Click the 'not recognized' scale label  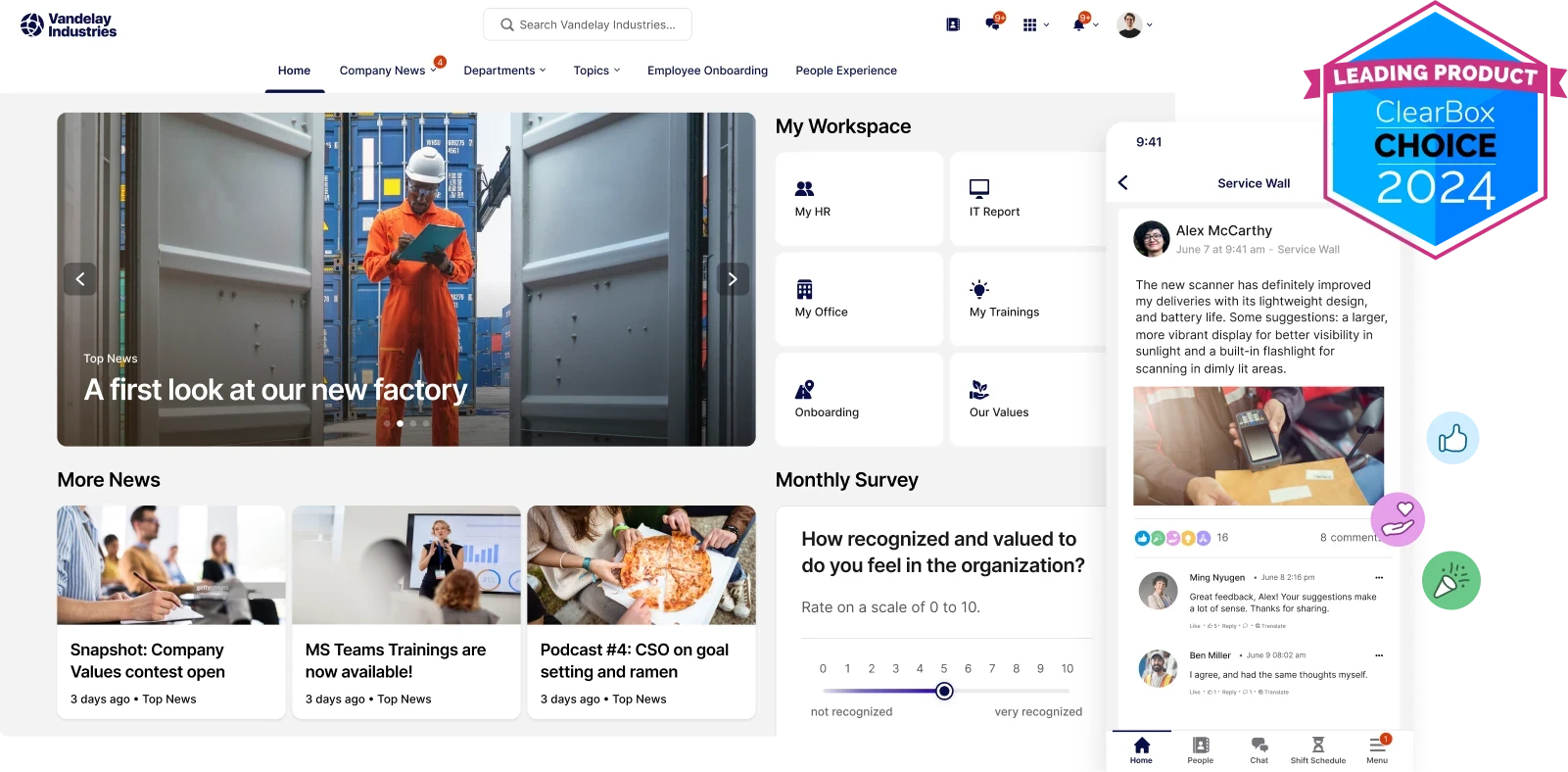(851, 712)
